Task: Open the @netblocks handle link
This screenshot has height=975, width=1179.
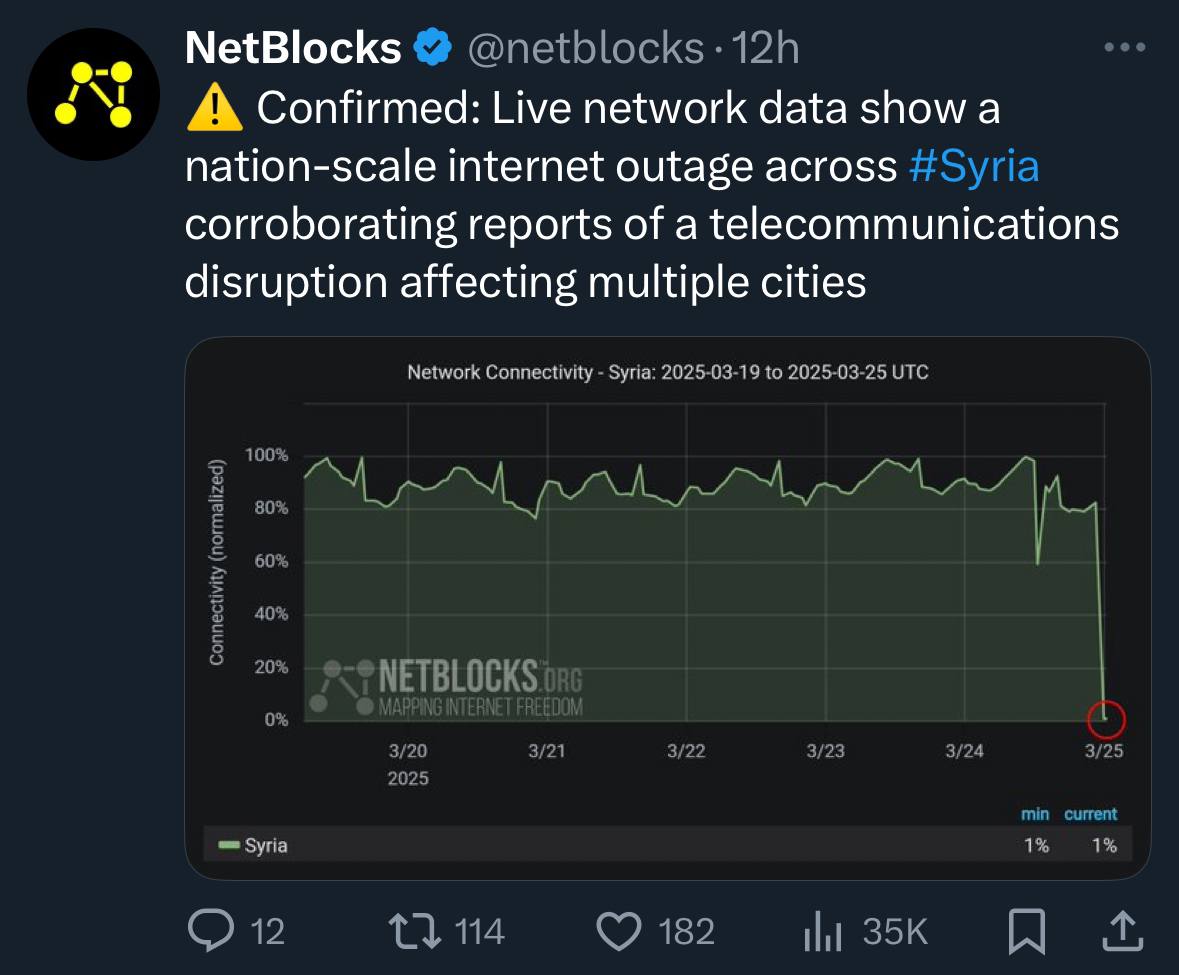Action: (x=585, y=47)
